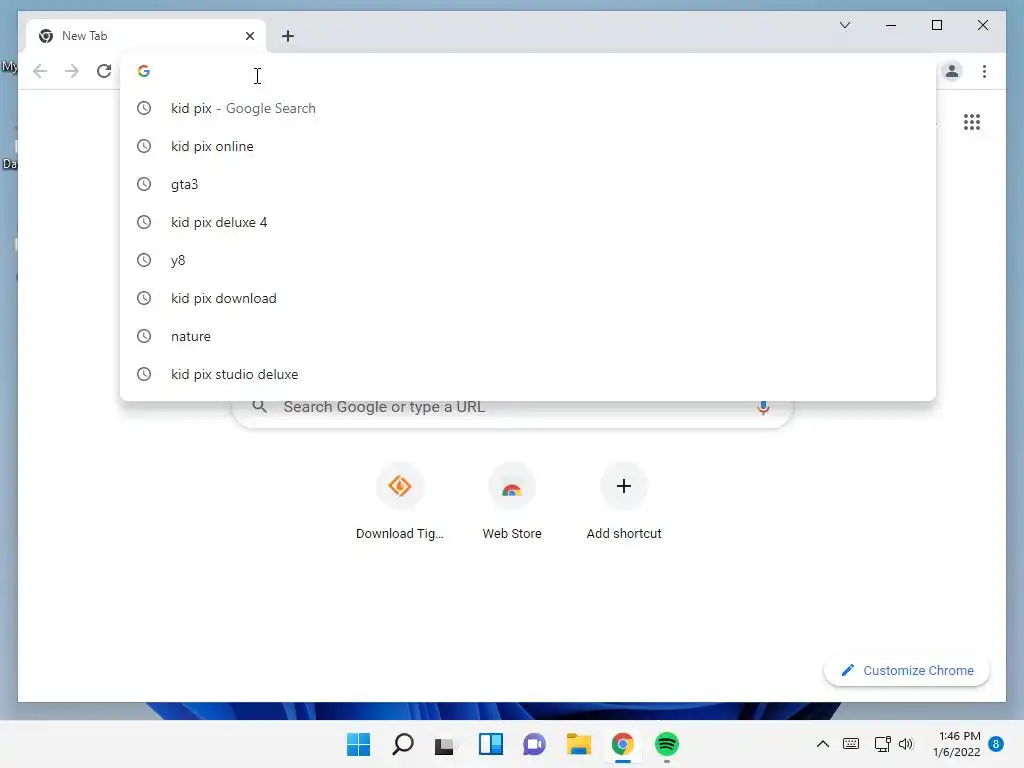Open the Google apps grid
1024x768 pixels.
[972, 122]
